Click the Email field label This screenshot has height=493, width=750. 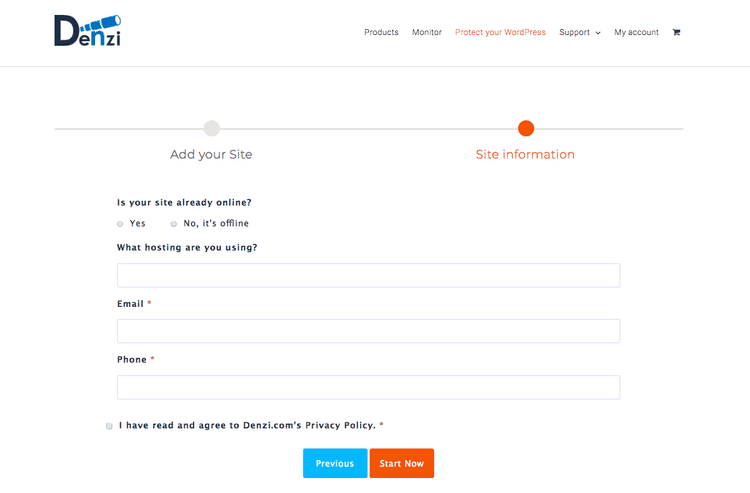(x=130, y=304)
